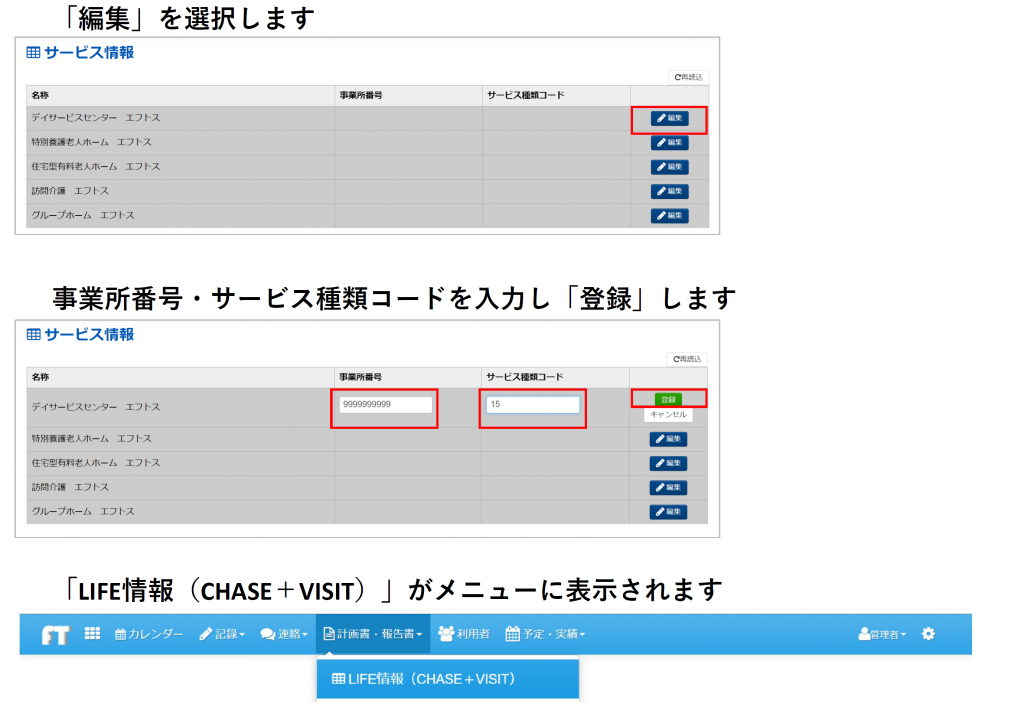The image size is (1024, 710).
Task: Open the apps grid icon in the navbar
Action: pos(94,633)
